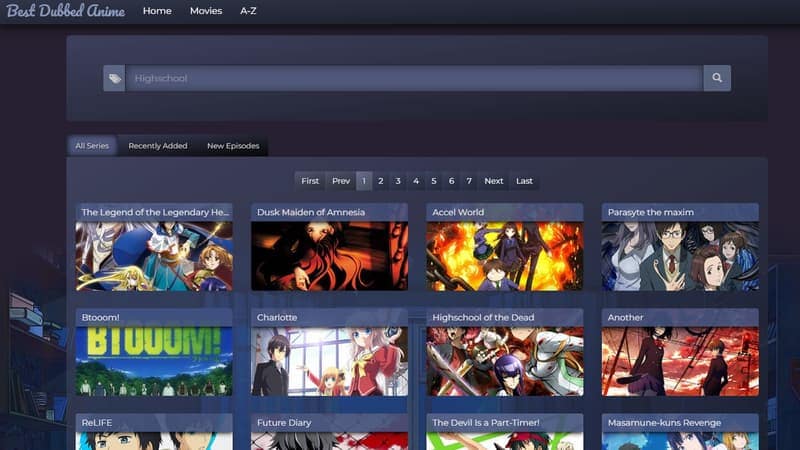800x450 pixels.
Task: Select the All Series tab
Action: (92, 146)
